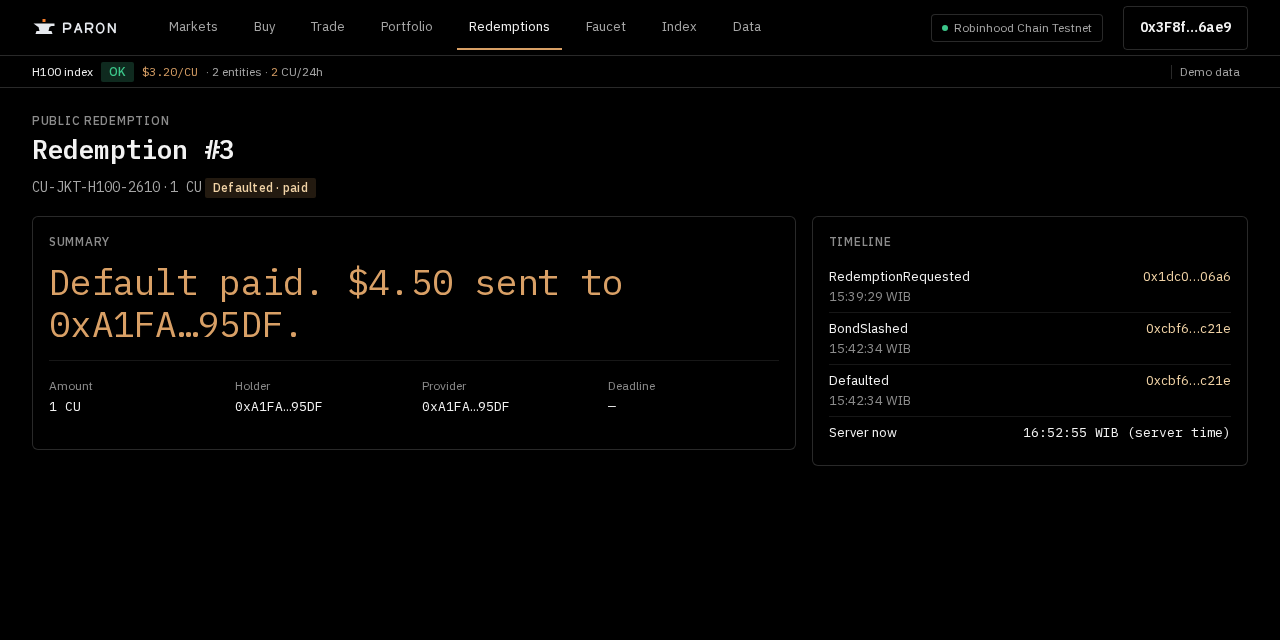Click the Provider address 0xA1FA…95DF

pos(465,407)
